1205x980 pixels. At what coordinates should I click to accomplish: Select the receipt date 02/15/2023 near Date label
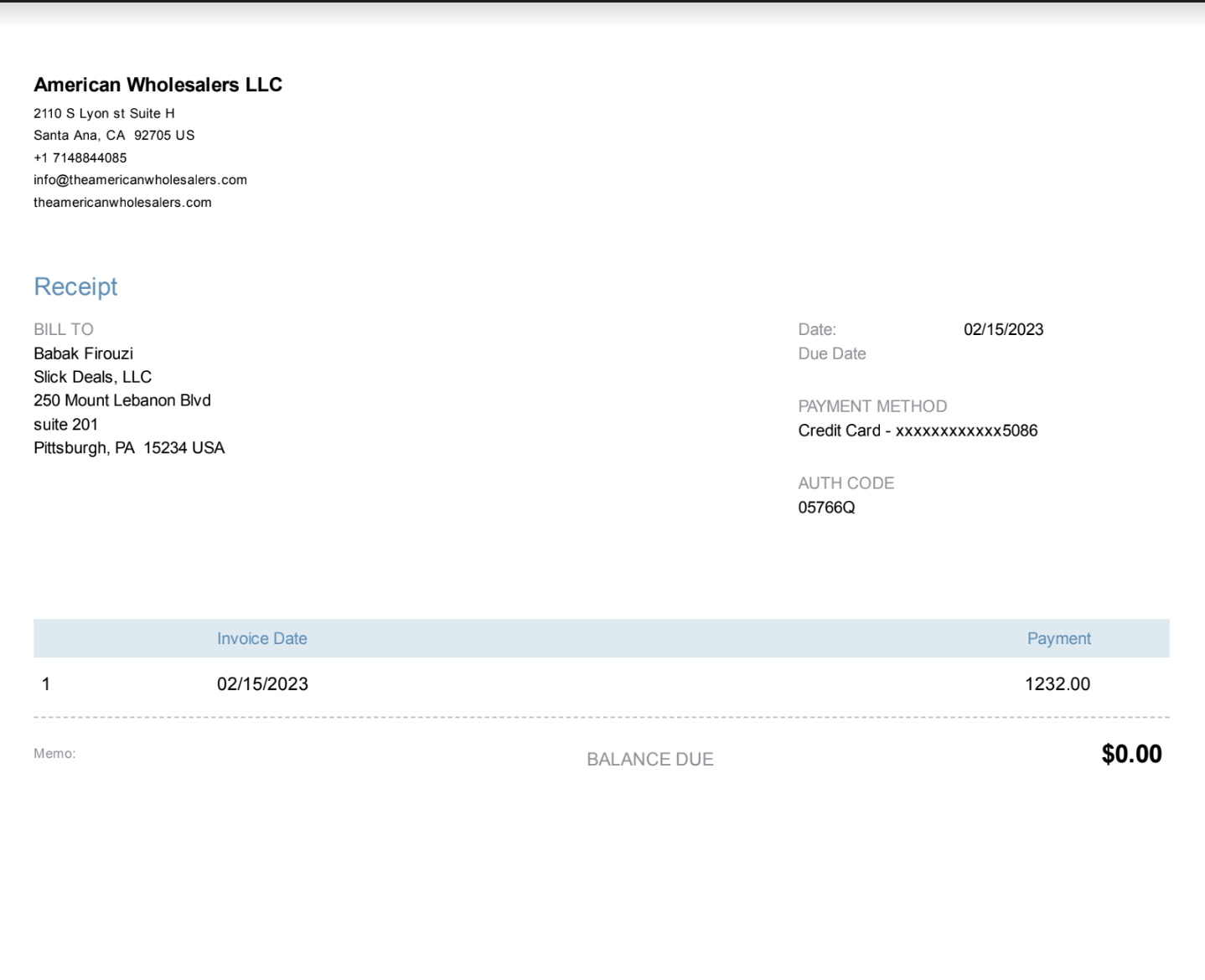(x=1003, y=329)
